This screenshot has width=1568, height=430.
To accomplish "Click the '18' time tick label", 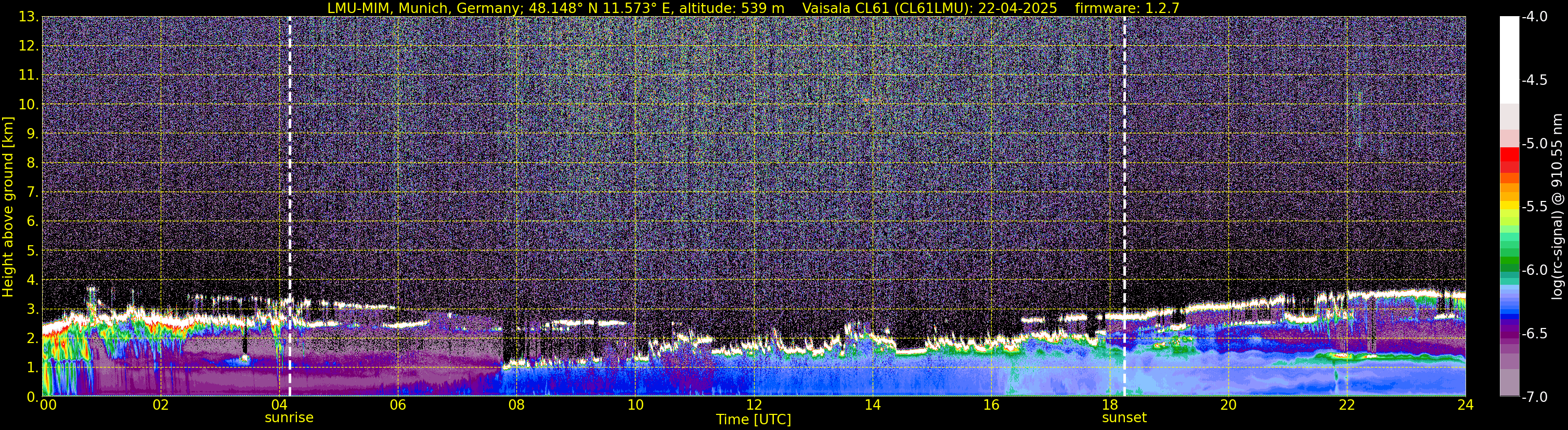I will click(1110, 405).
